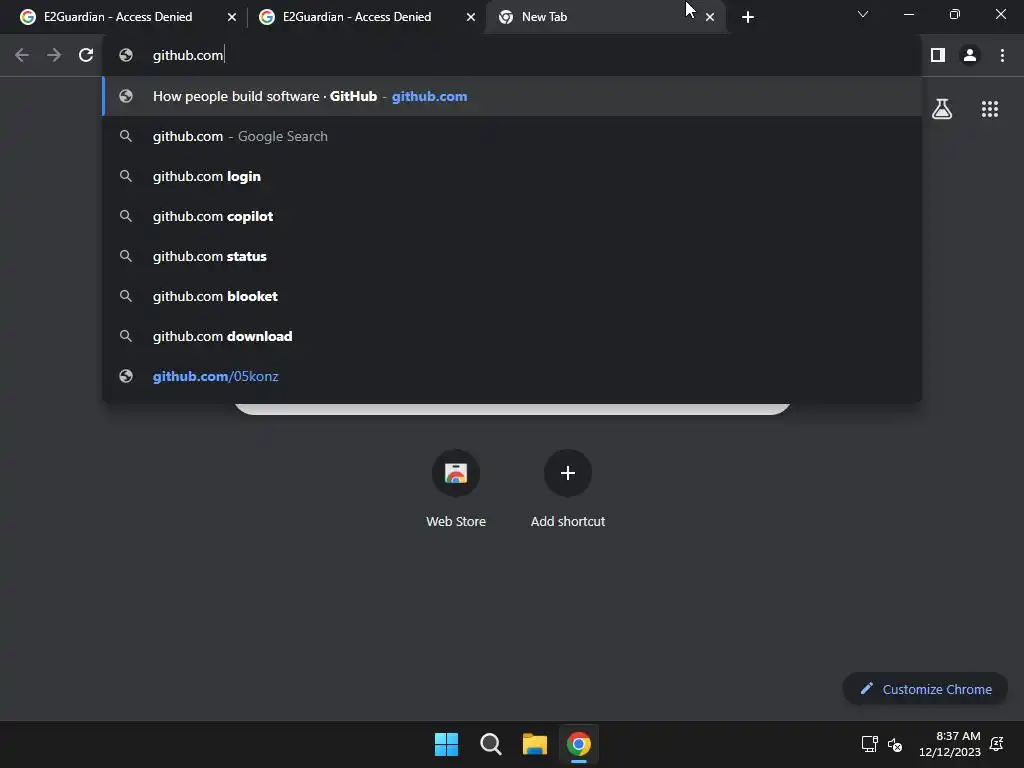Reload the page with the refresh icon

click(86, 56)
